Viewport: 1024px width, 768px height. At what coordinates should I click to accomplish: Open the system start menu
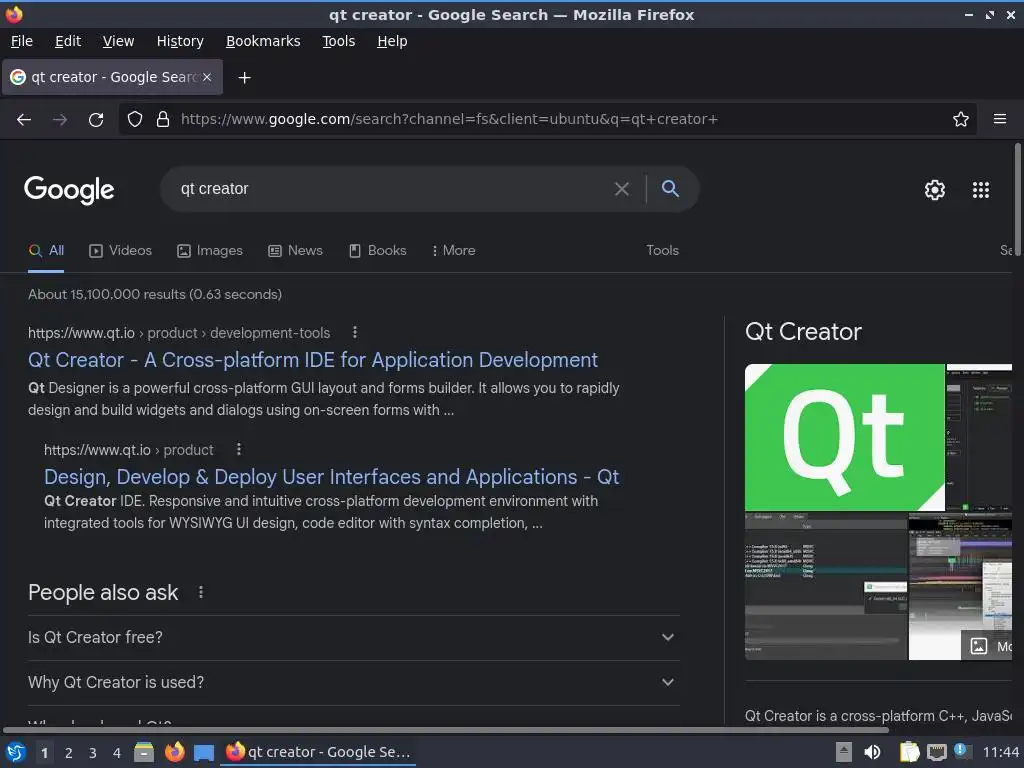coord(15,752)
